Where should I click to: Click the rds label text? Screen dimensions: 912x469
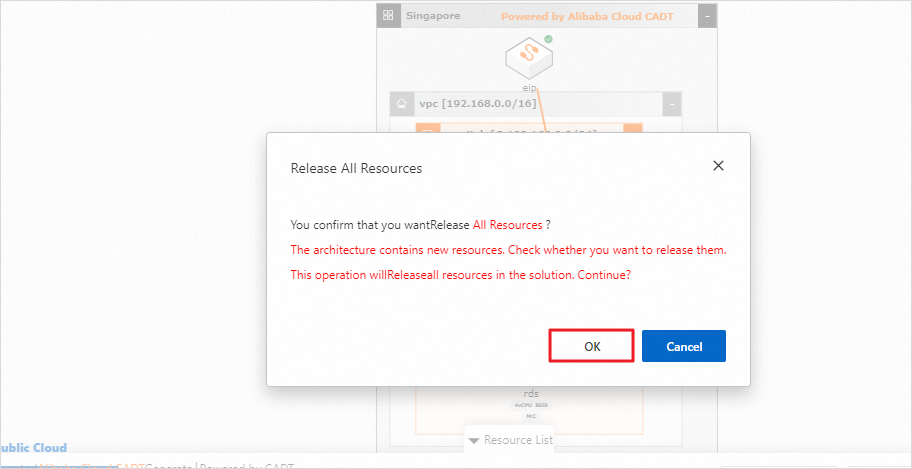[x=531, y=394]
